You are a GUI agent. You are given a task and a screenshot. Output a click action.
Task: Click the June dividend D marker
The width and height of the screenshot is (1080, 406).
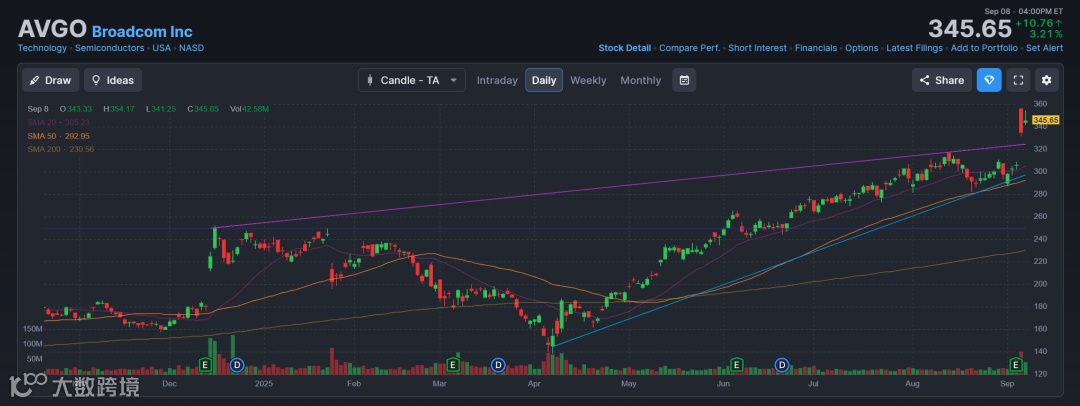(x=782, y=364)
